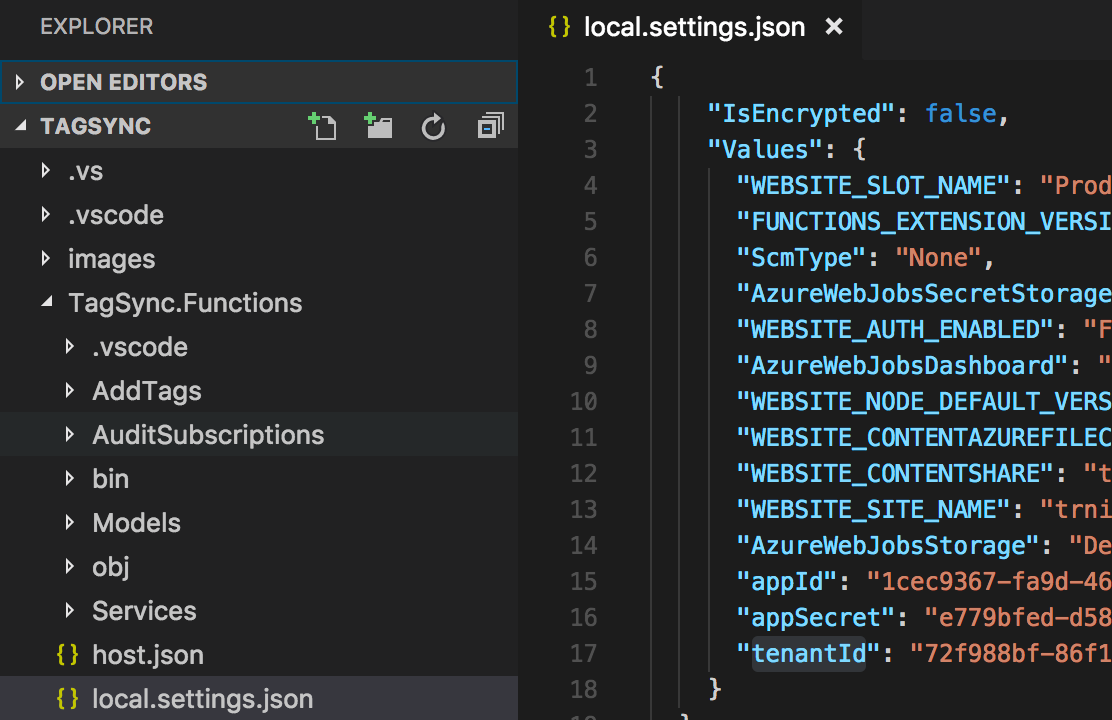The height and width of the screenshot is (720, 1112).
Task: Click the JSON braces icon on the editor tab
Action: 560,27
